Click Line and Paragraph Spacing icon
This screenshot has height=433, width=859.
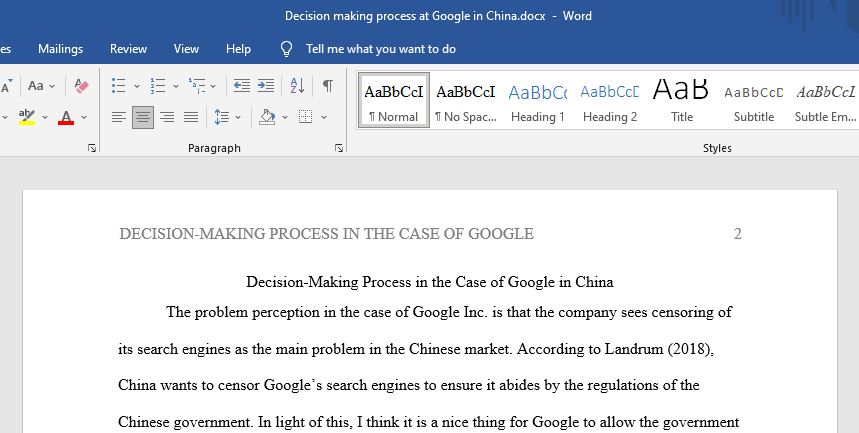coord(222,117)
